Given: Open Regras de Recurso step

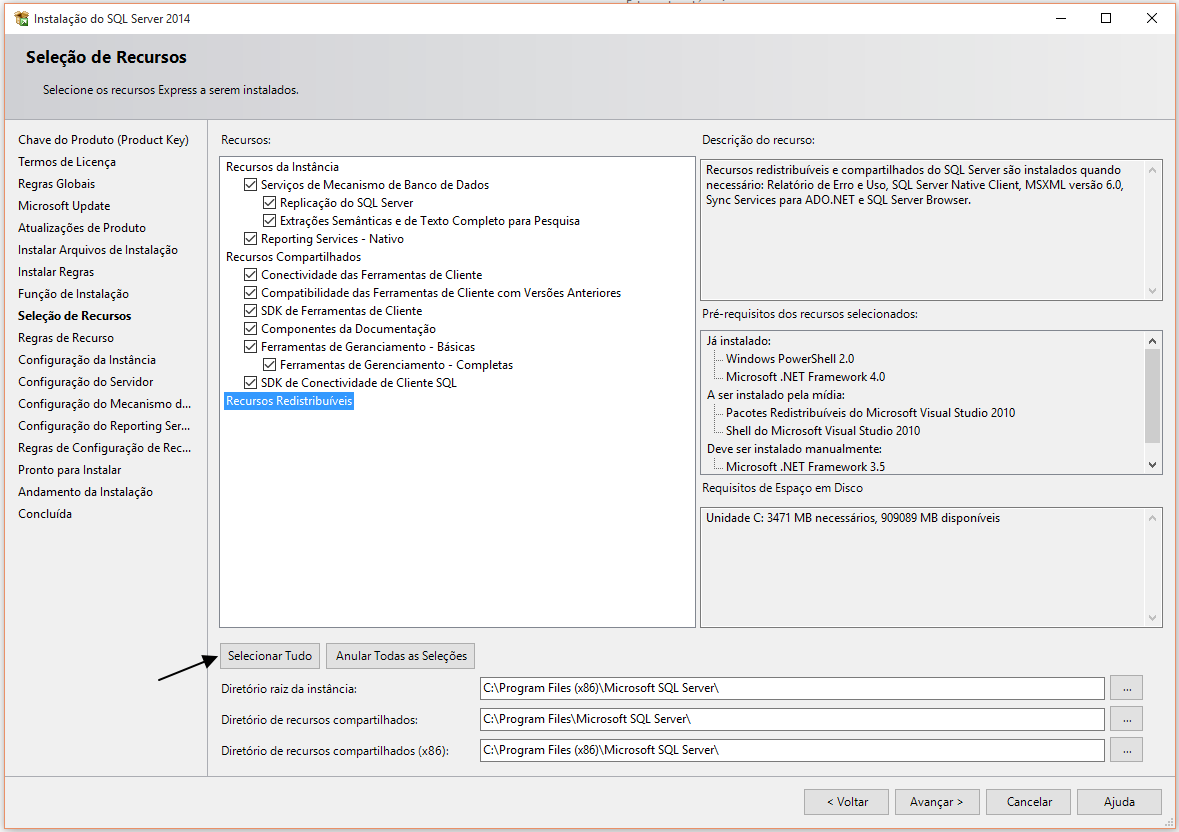Looking at the screenshot, I should click(x=66, y=338).
